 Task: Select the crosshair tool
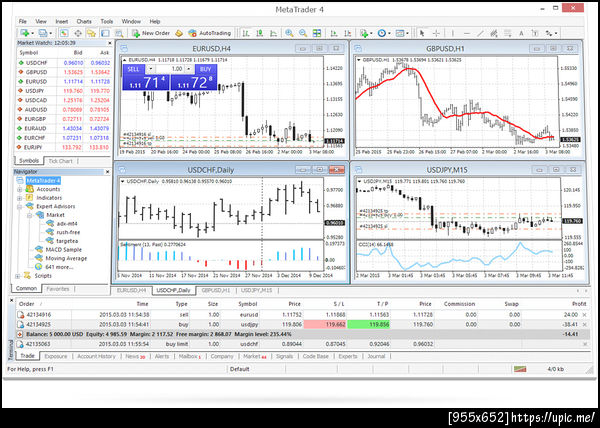click(436, 33)
